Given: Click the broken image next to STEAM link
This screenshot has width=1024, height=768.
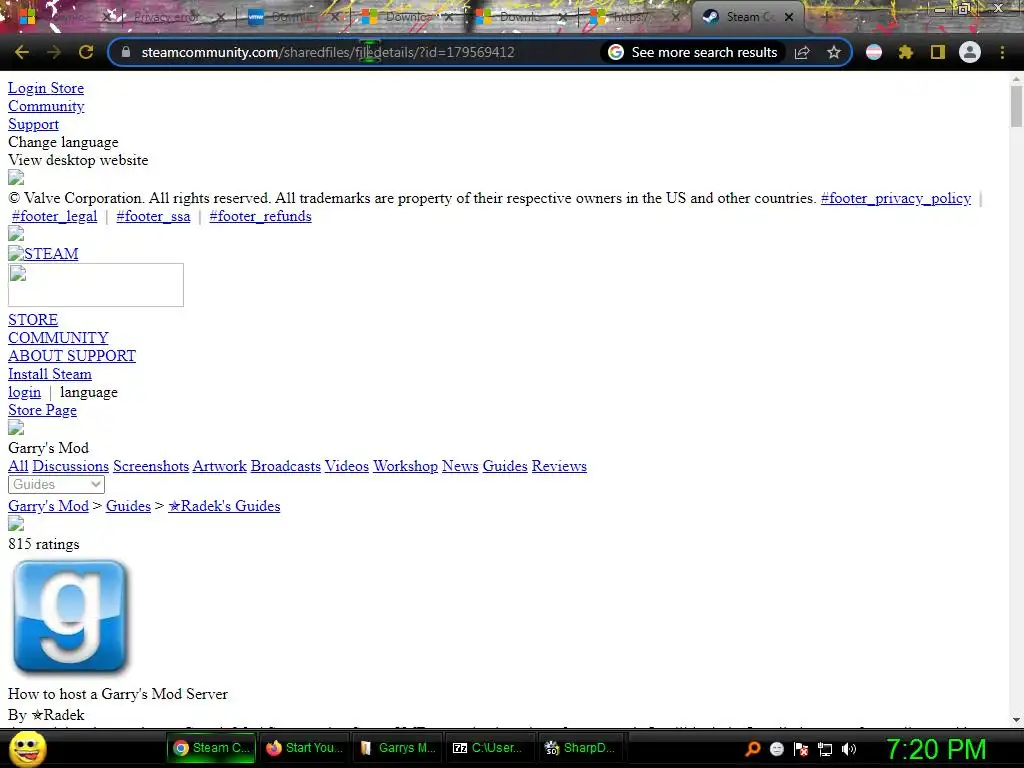Looking at the screenshot, I should [x=16, y=253].
